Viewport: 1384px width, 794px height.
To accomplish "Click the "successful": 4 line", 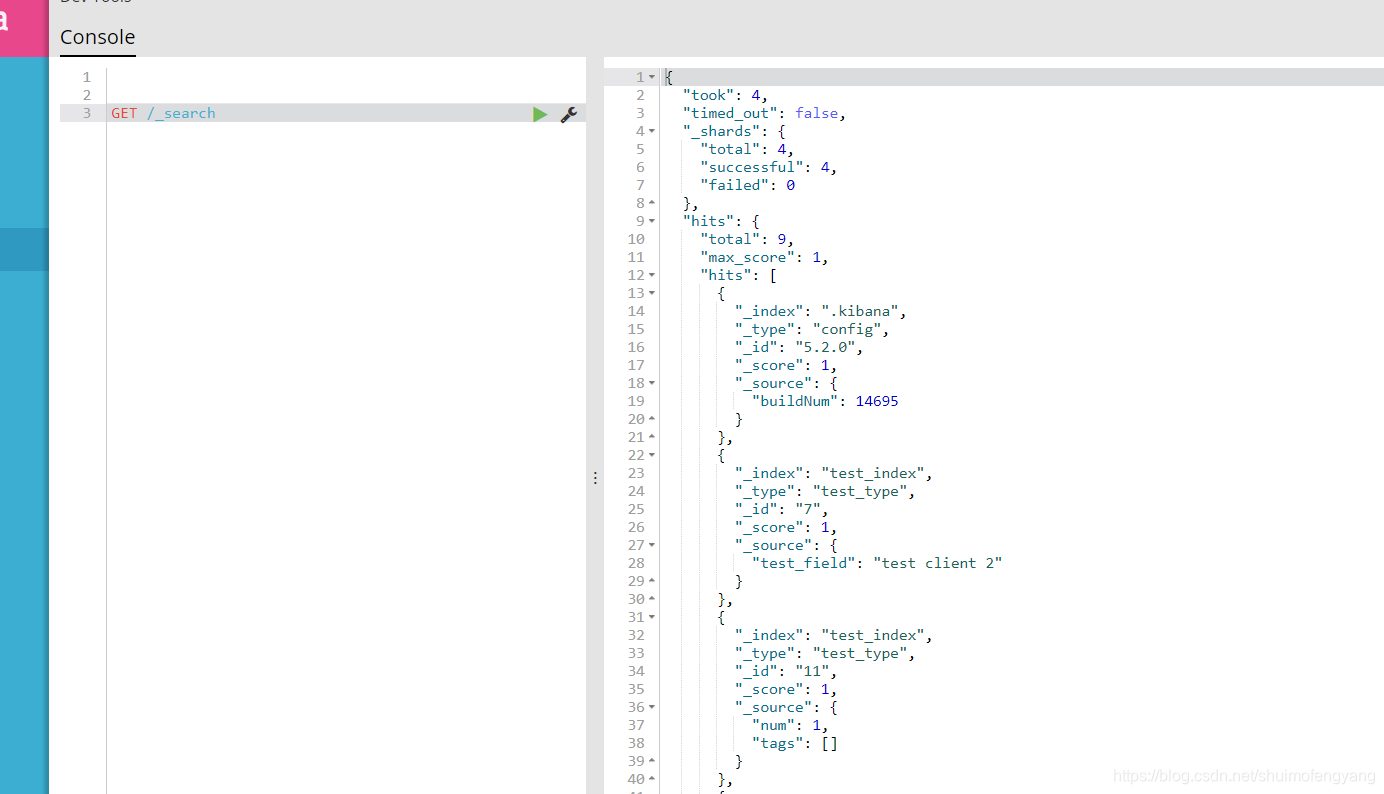I will tap(769, 167).
